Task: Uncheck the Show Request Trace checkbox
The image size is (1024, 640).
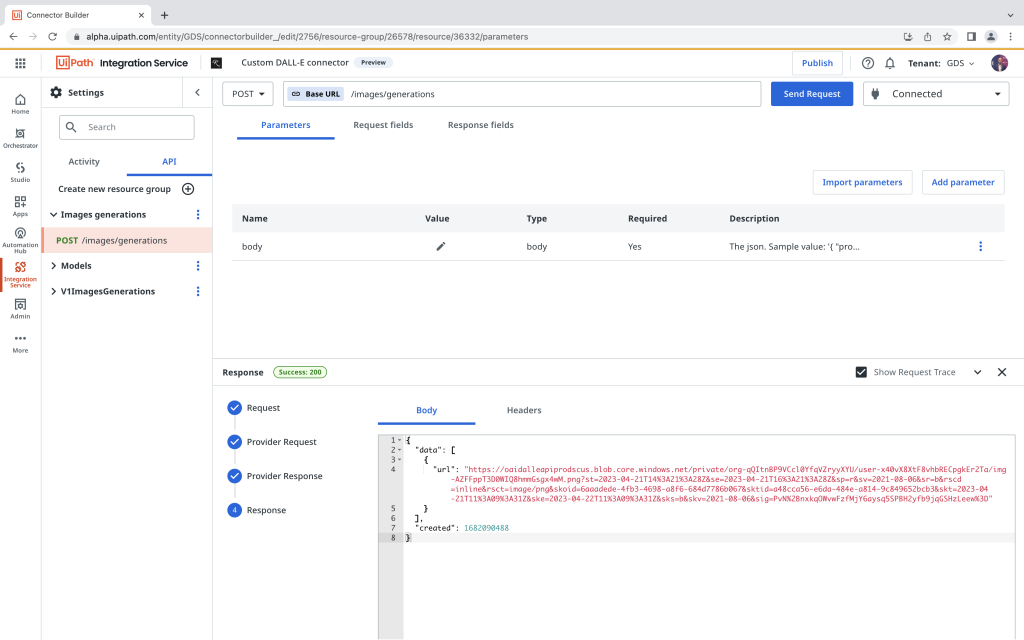Action: [x=861, y=372]
